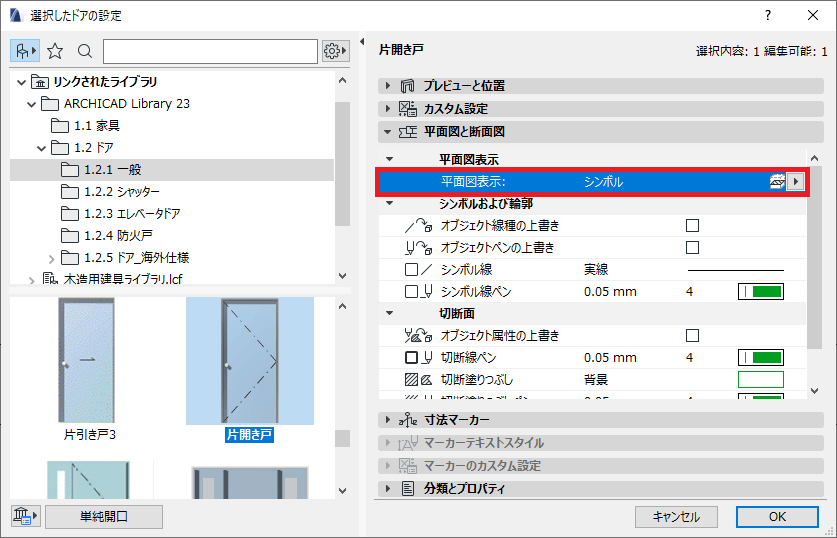Select the 1.2.1 一般 folder
Image resolution: width=837 pixels, height=538 pixels.
click(x=172, y=170)
